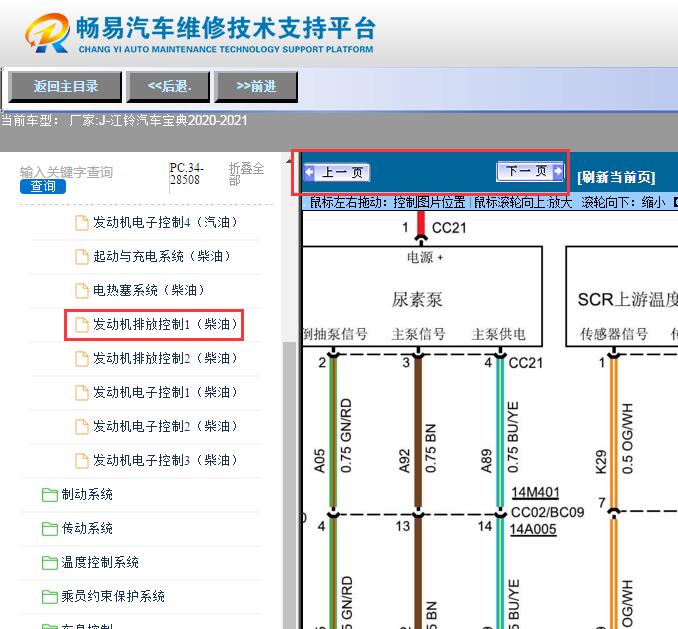
Task: Click the document icon beside 发动机电子控制2（柴油）
Action: click(x=82, y=427)
